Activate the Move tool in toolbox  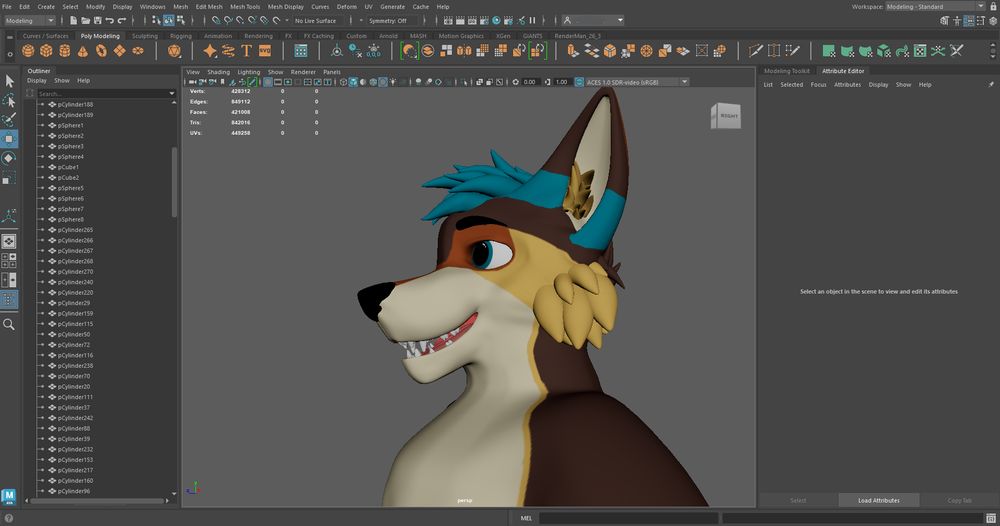coord(9,138)
